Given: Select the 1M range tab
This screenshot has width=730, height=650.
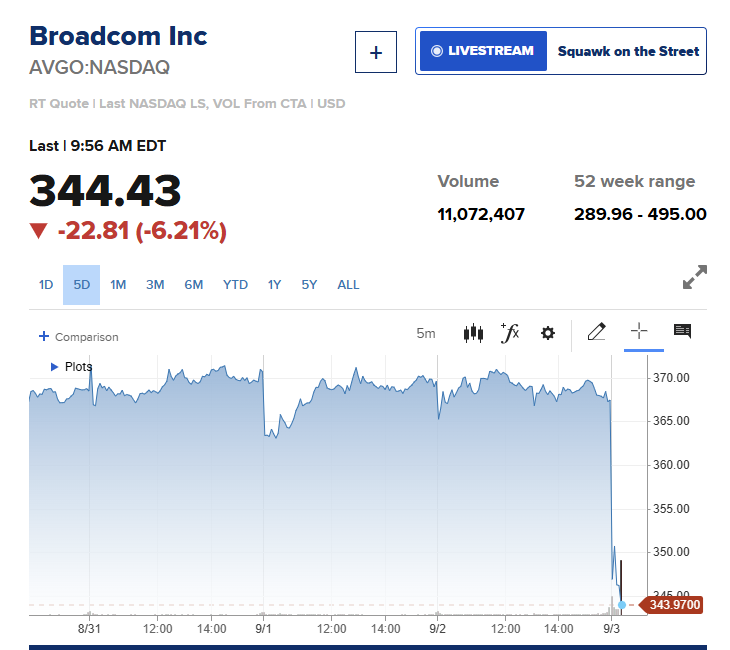Looking at the screenshot, I should 118,284.
